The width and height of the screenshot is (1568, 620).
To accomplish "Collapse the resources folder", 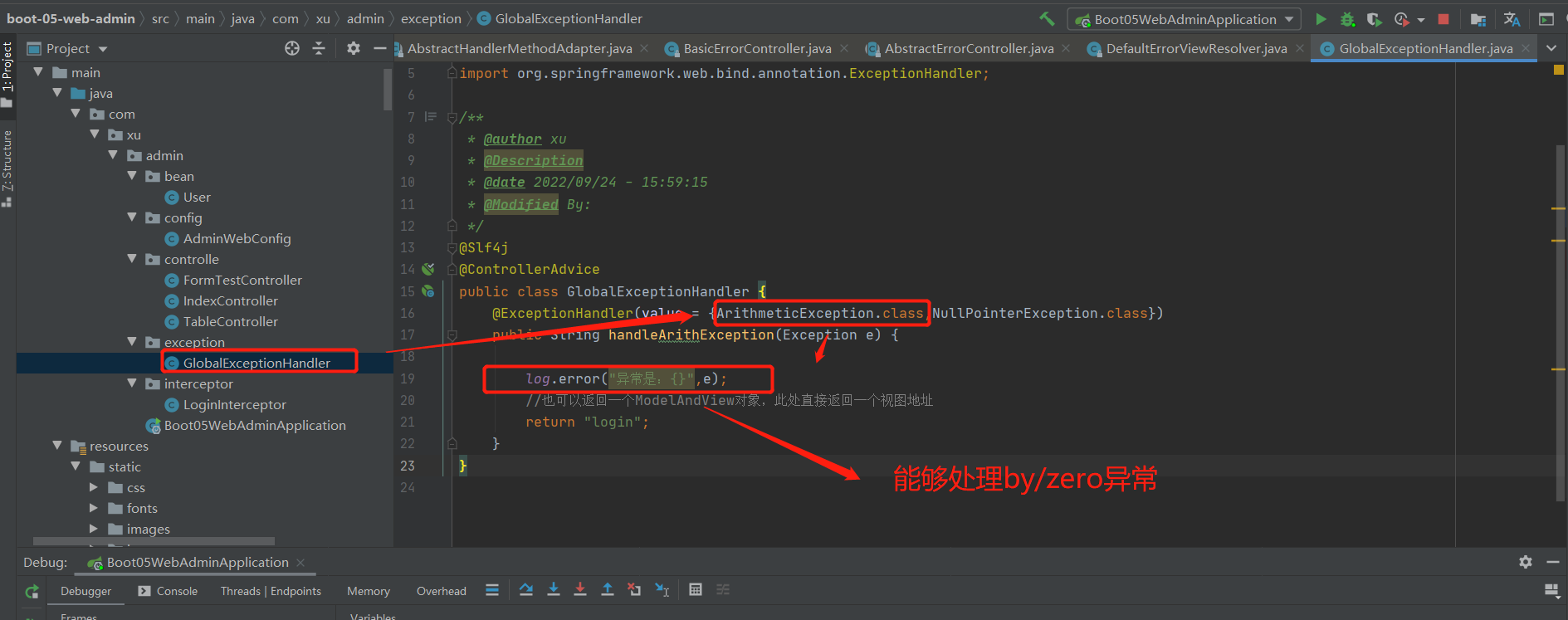I will (57, 446).
